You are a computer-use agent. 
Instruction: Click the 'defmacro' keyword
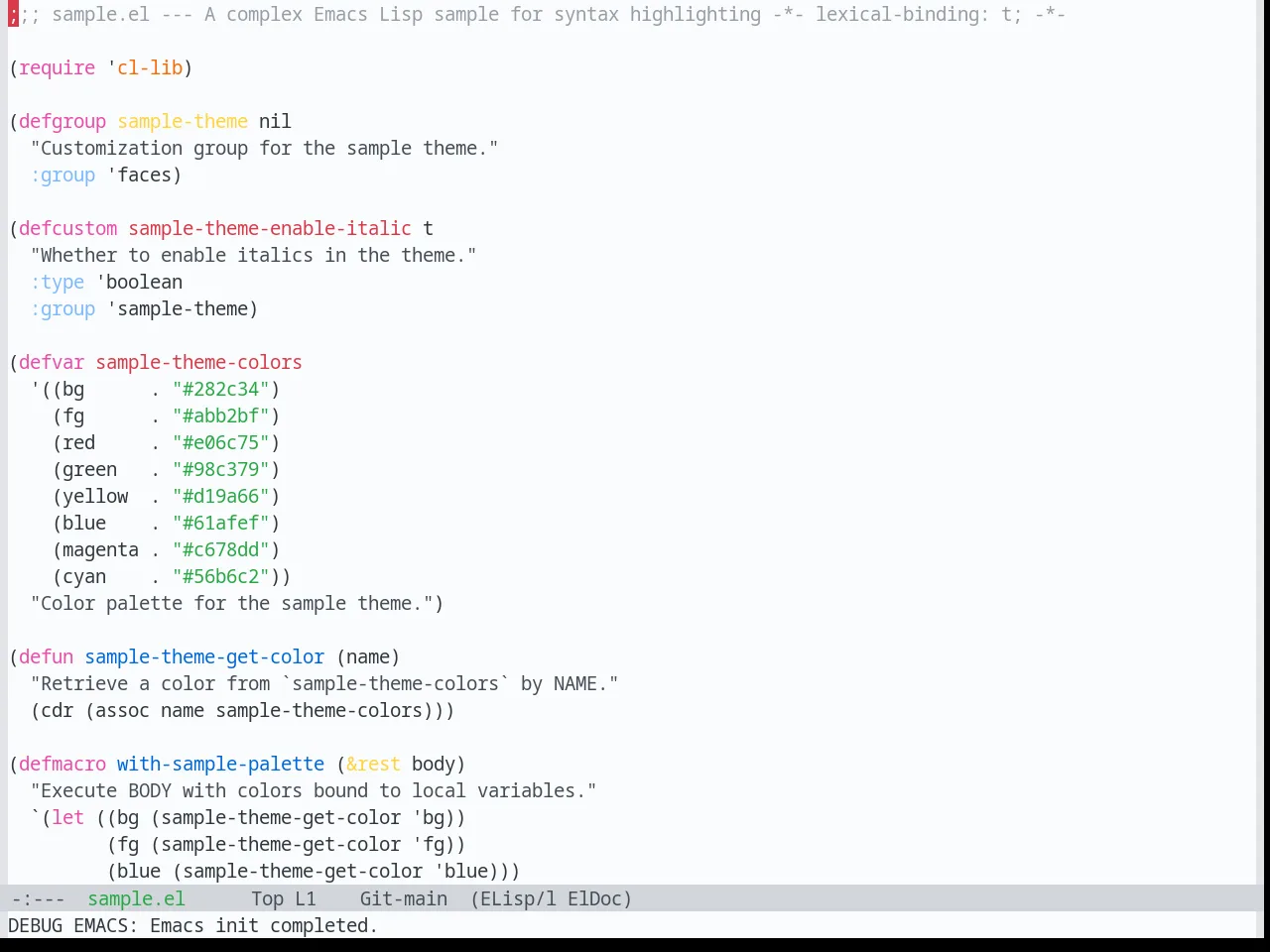pyautogui.click(x=63, y=764)
